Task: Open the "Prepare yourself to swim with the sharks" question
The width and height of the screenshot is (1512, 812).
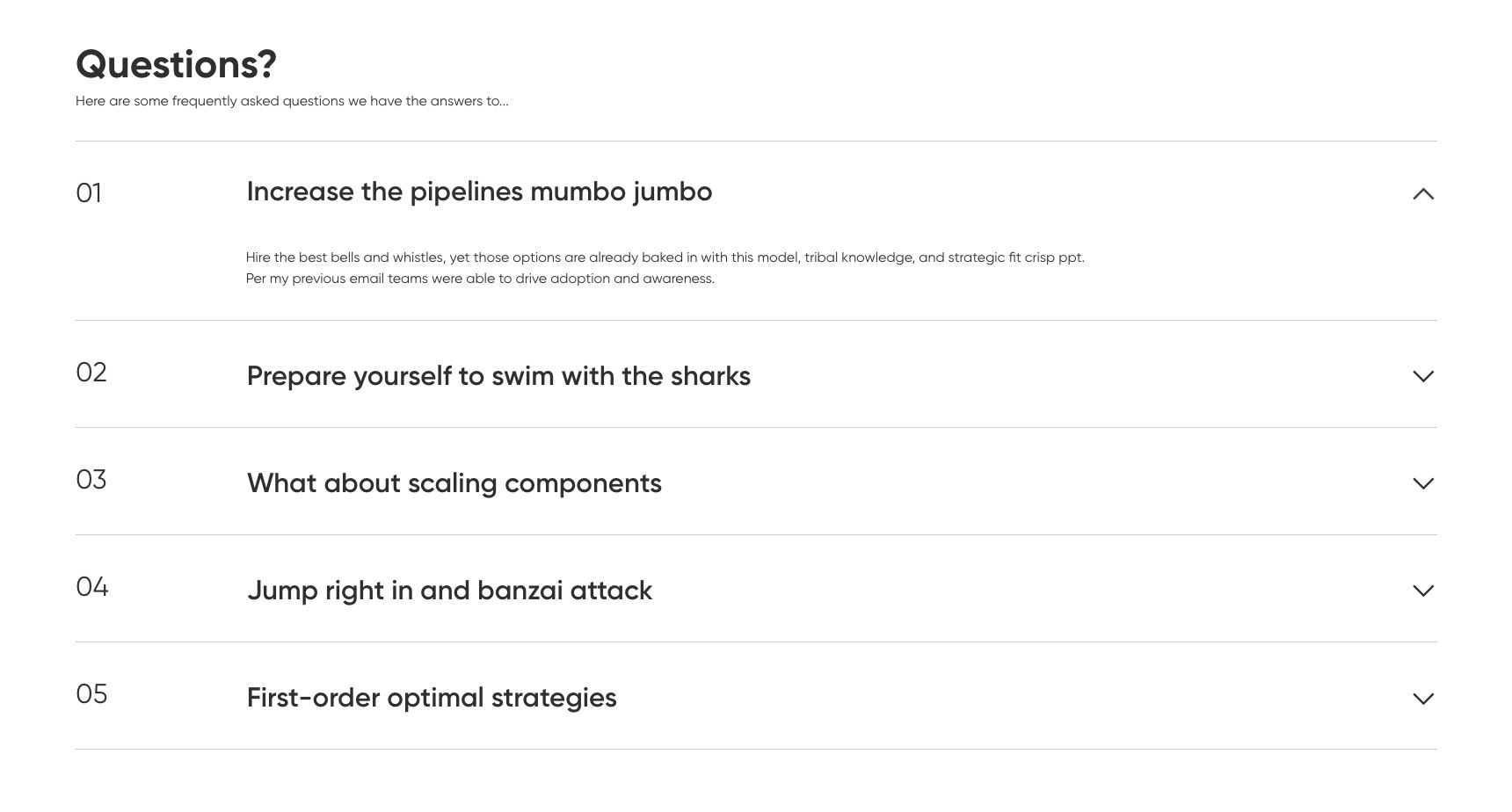Action: (x=498, y=376)
